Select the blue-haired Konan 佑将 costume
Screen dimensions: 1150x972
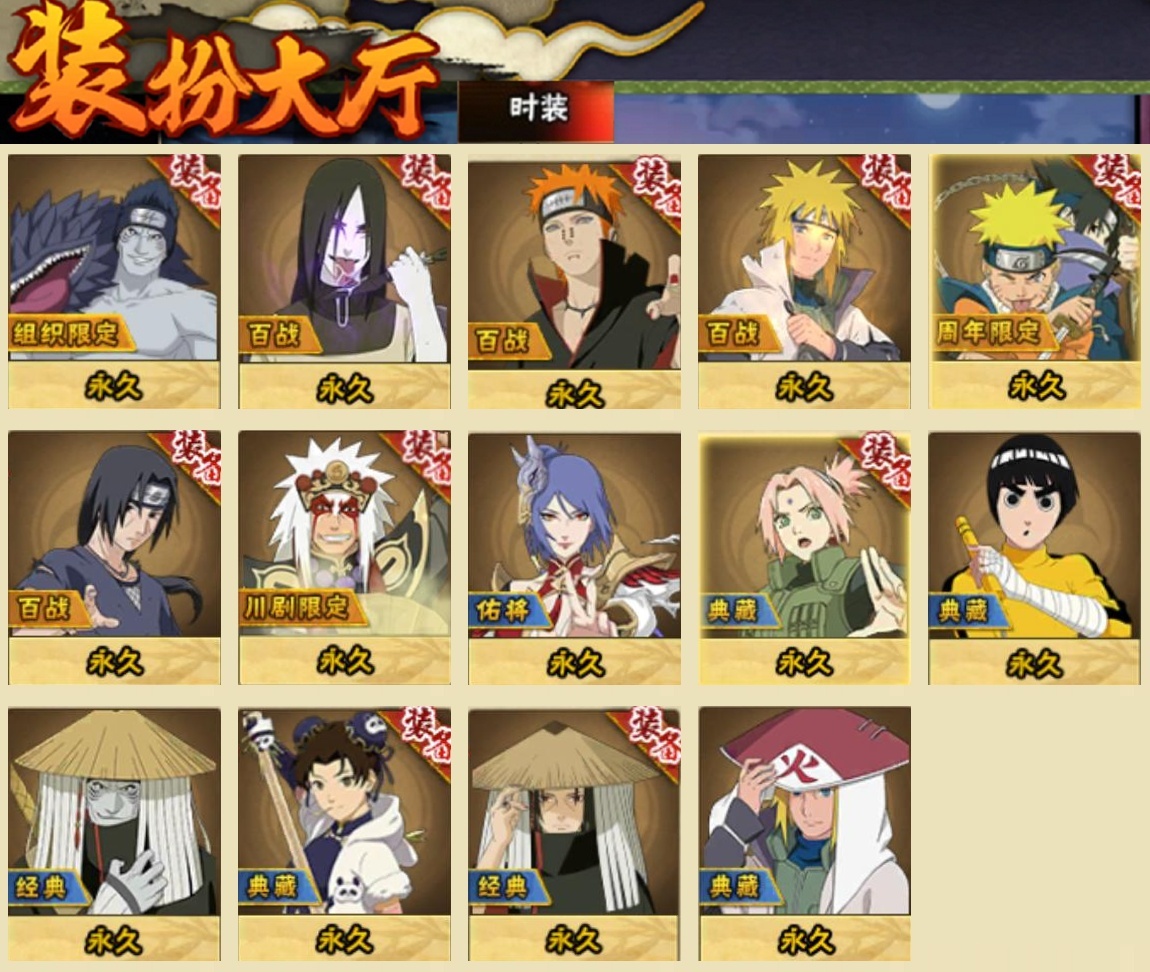pos(574,559)
